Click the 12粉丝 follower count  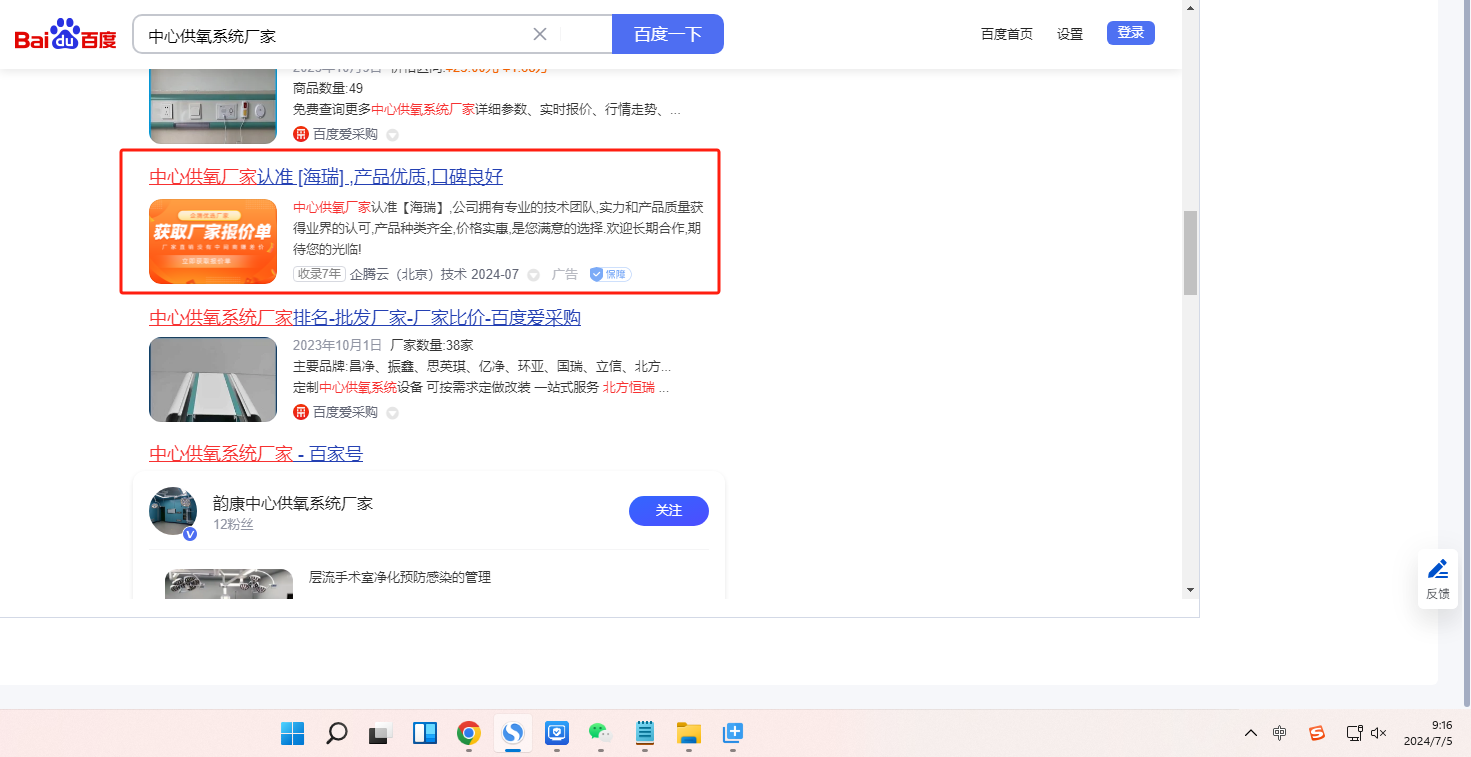(x=233, y=525)
